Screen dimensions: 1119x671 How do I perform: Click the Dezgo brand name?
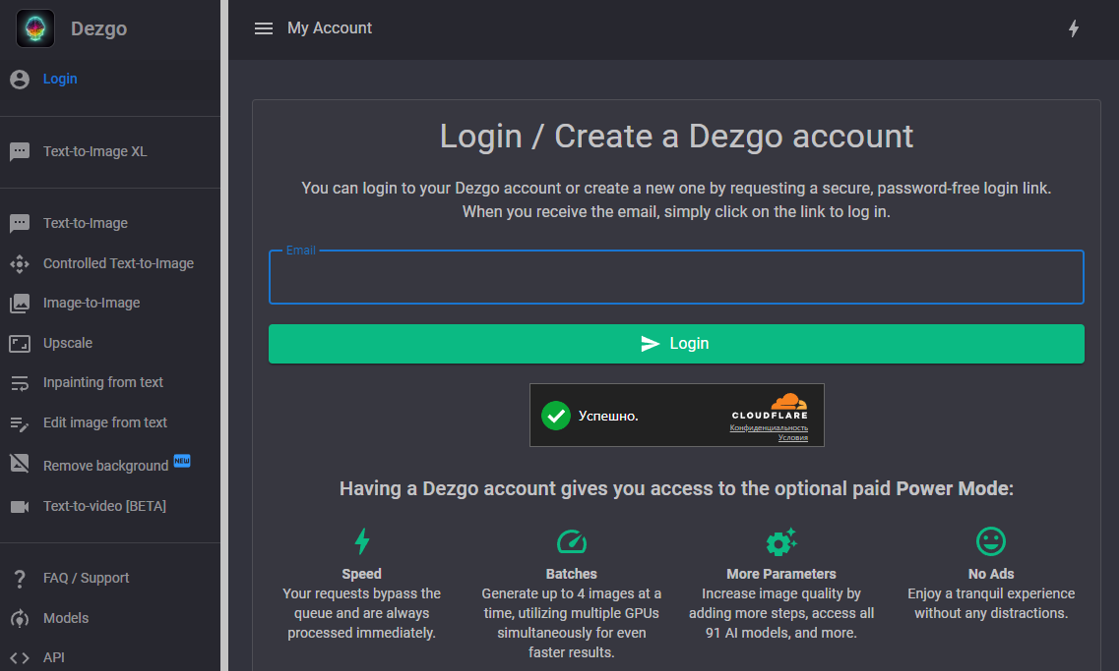tap(99, 29)
